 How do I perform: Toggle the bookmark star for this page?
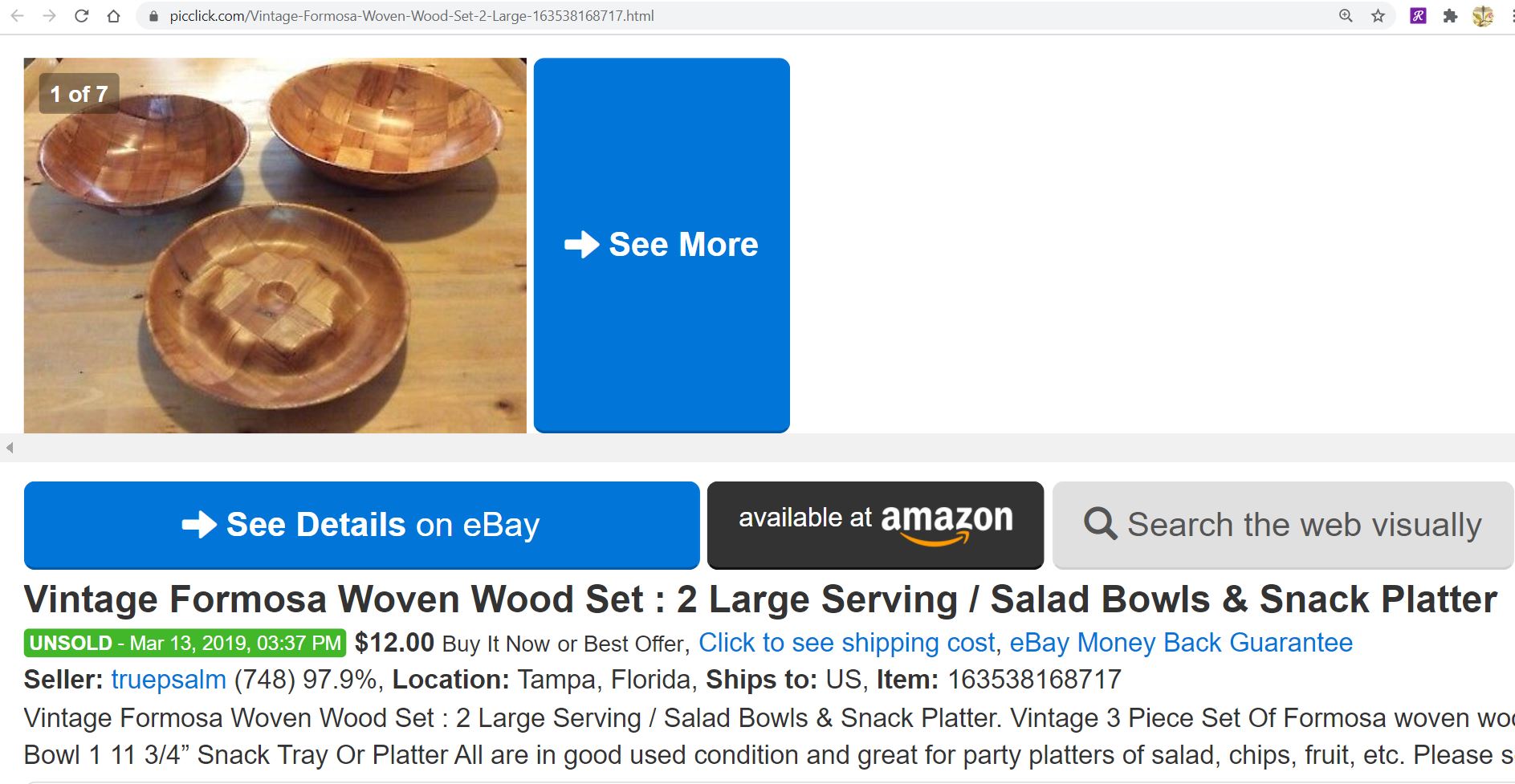coord(1378,15)
